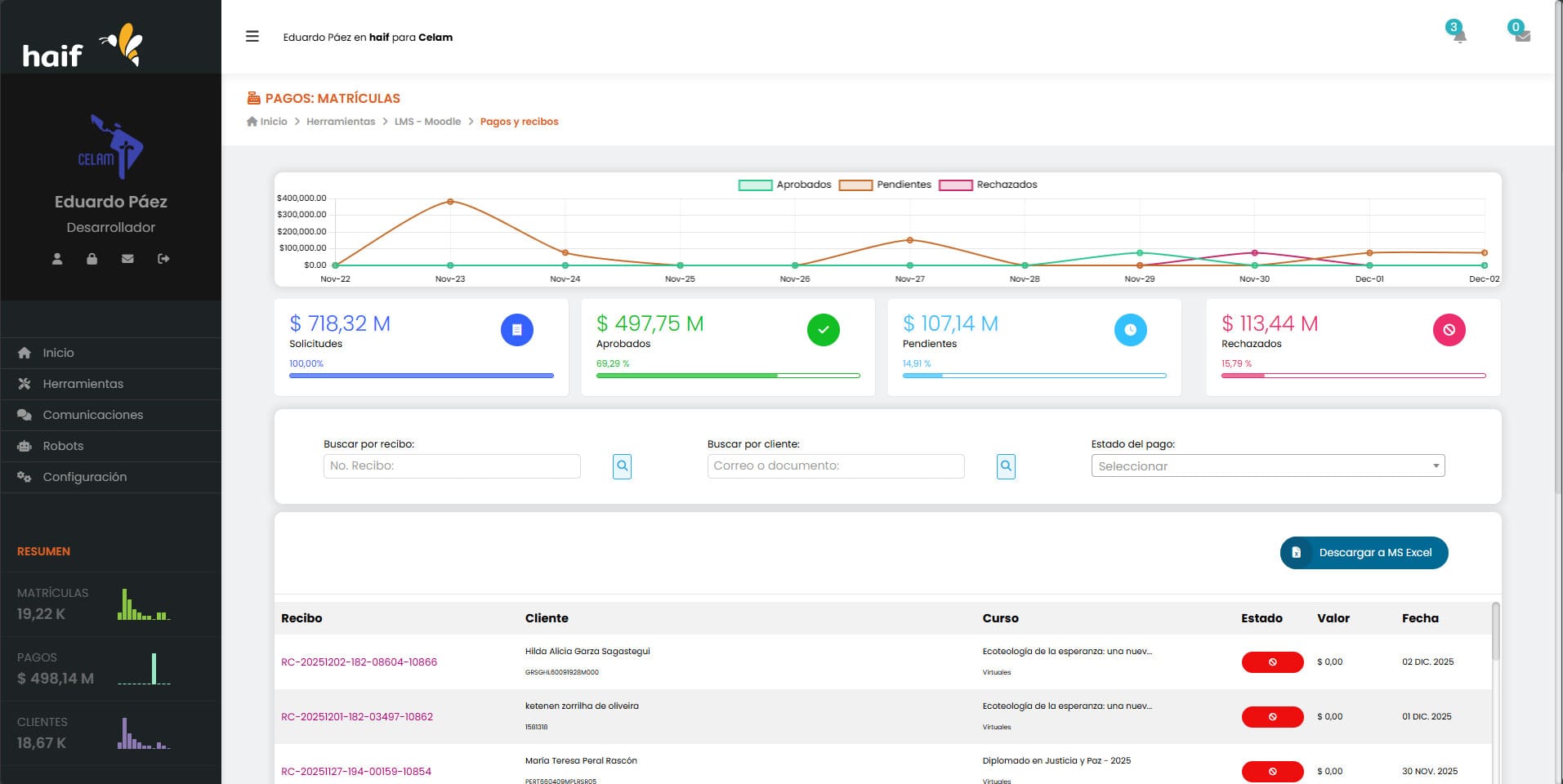Screen dimensions: 1563x784
Task: Click the hamburger menu icon
Action: (x=252, y=37)
